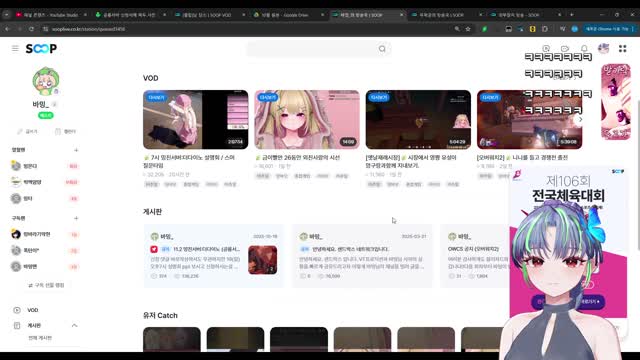640x360 pixels.
Task: Click the red thumbnail in the first board post
Action: [x=262, y=260]
